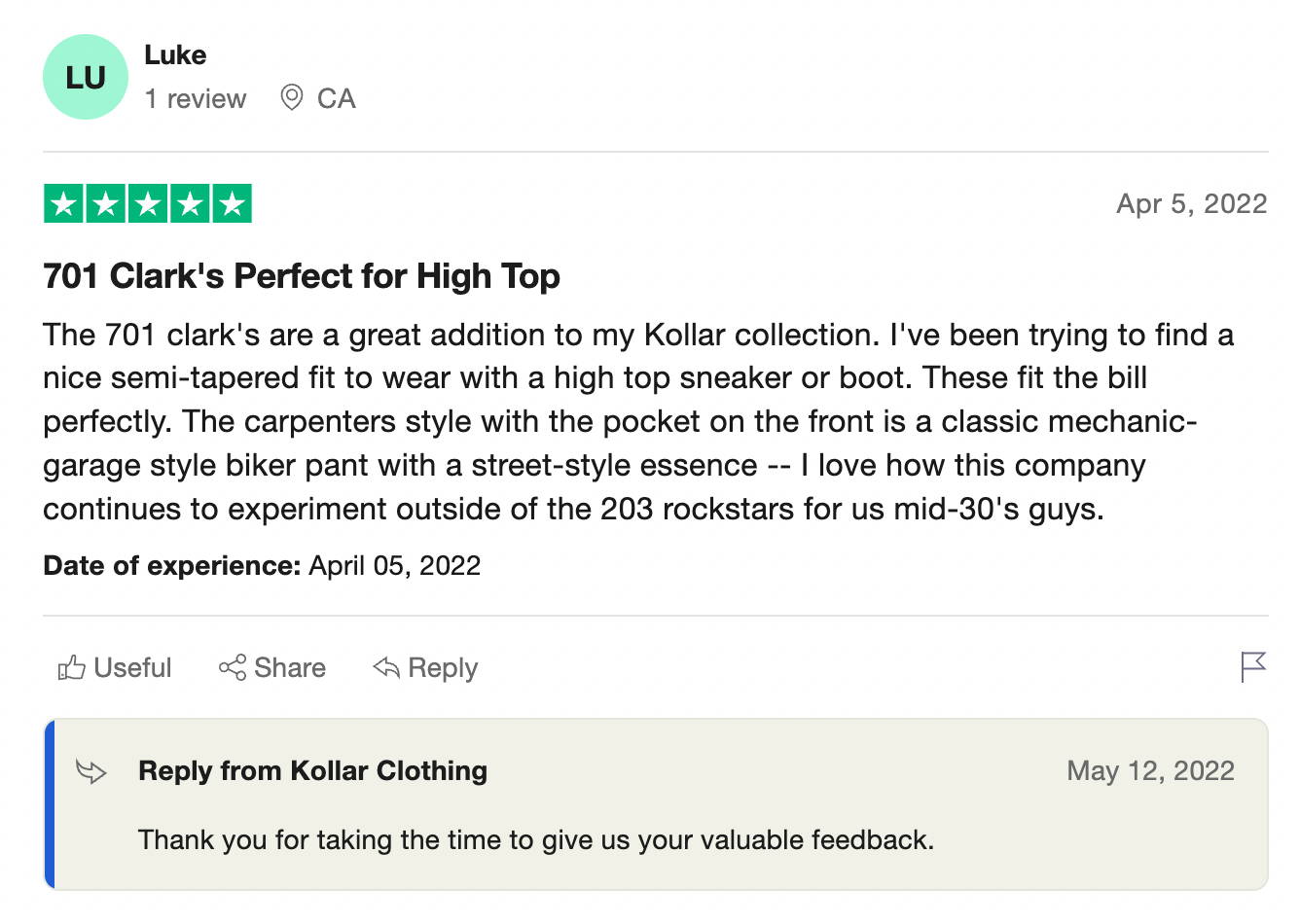Click 'Reply from Kollar Clothing' heading
The image size is (1300, 924).
(x=313, y=771)
